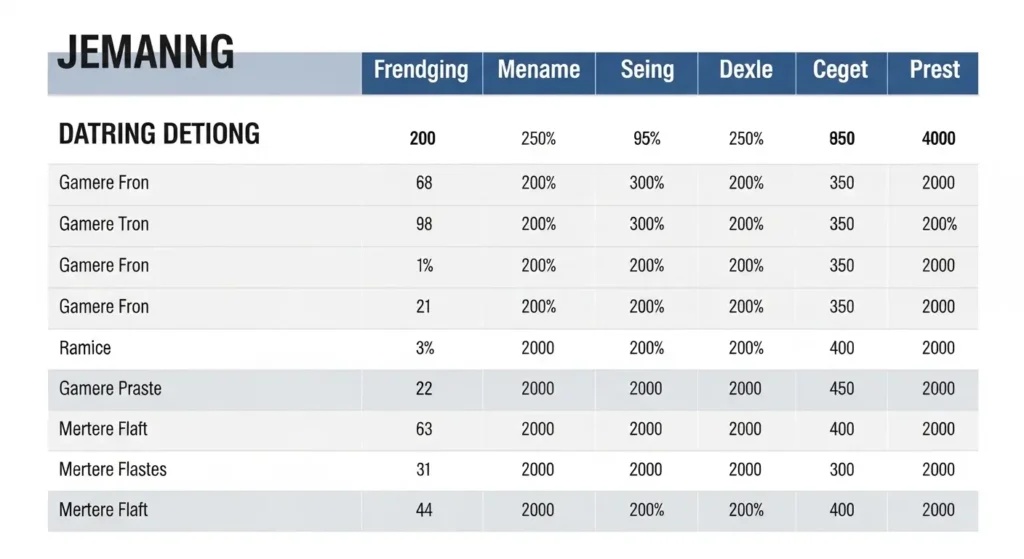Viewport: 1024px width, 559px height.
Task: Select the 300 cell in Ceget column
Action: coord(842,469)
